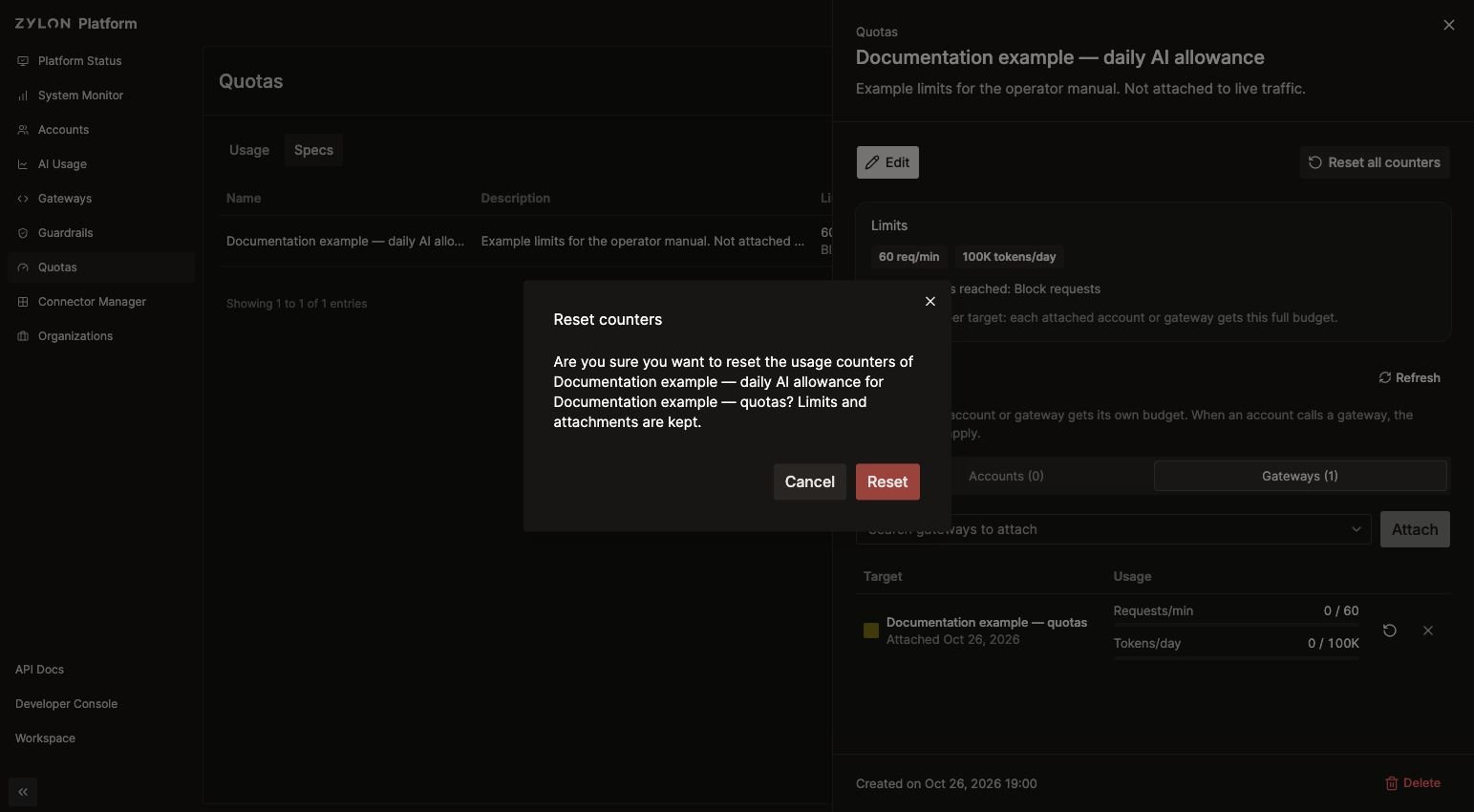
Task: Click the Reset all counters arrow icon
Action: [1315, 162]
